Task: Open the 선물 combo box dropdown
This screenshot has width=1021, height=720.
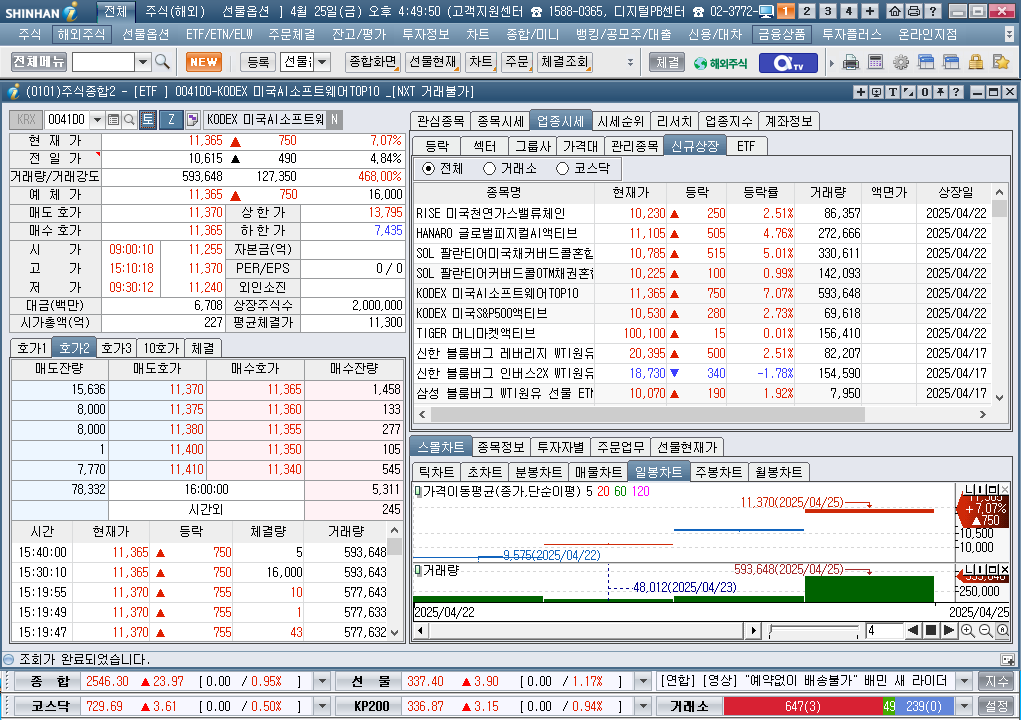Action: [x=322, y=62]
